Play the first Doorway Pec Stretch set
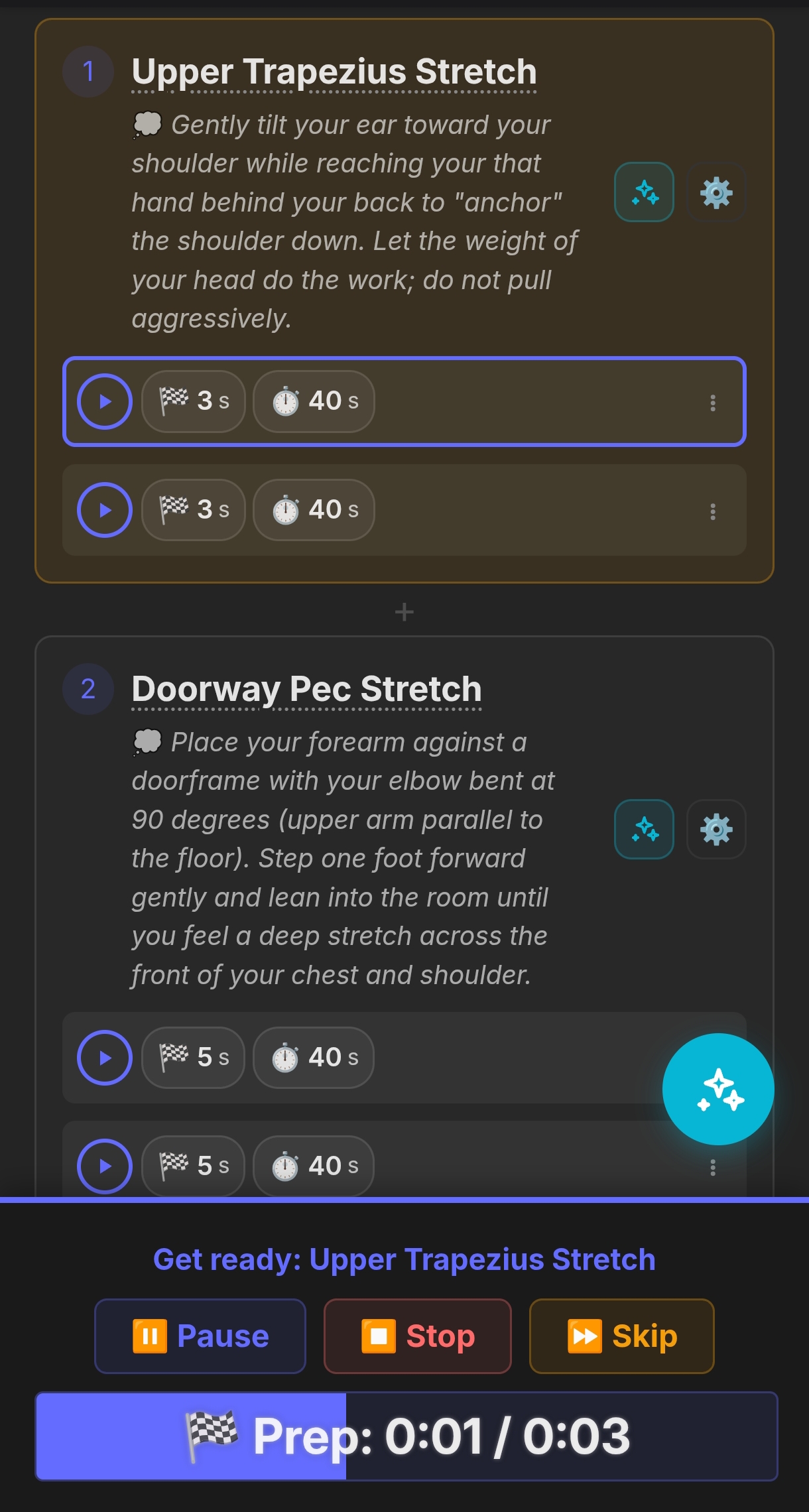Screen dimensions: 809x1512 (x=104, y=1058)
